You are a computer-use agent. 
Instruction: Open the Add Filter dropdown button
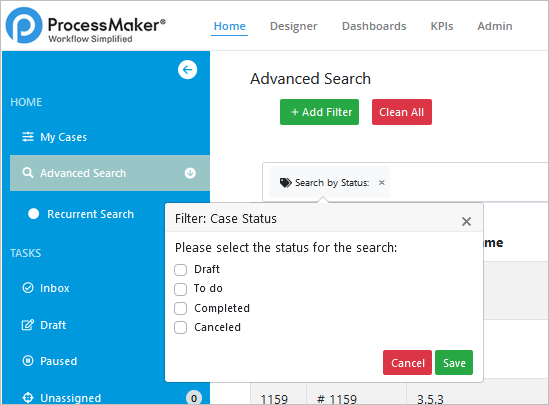coord(319,112)
